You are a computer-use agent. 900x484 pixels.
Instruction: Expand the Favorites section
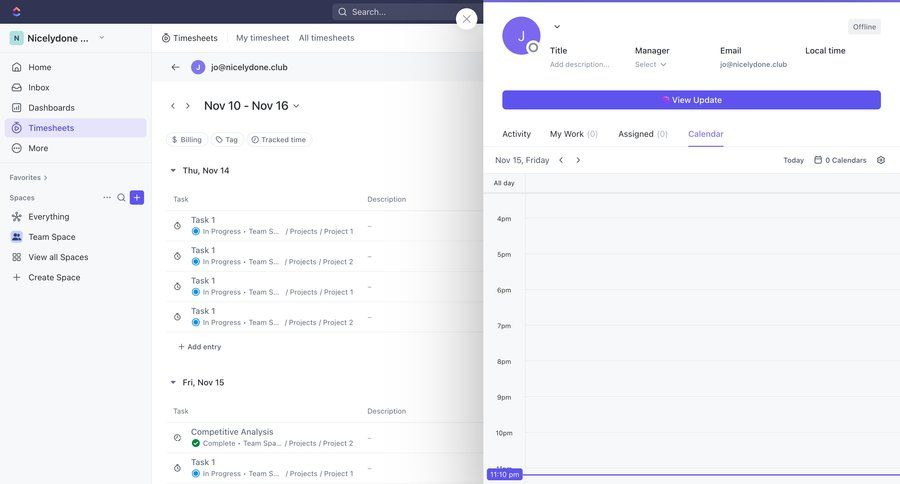click(x=28, y=177)
